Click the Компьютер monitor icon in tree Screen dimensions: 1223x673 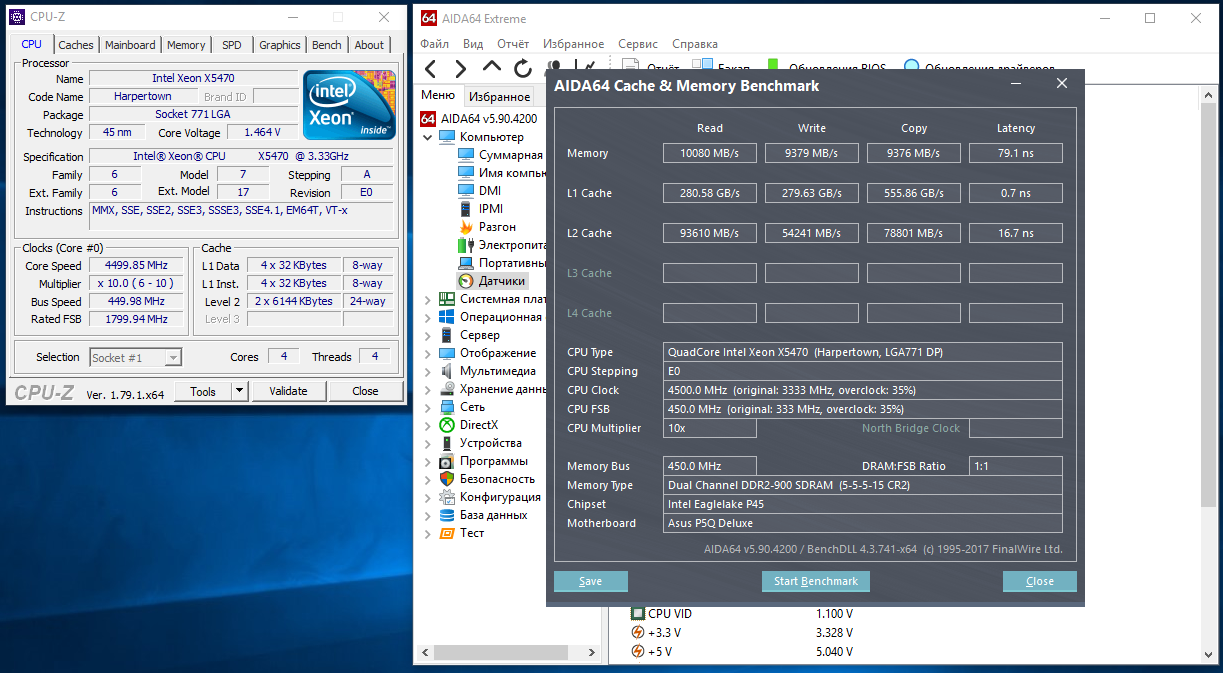pos(447,137)
